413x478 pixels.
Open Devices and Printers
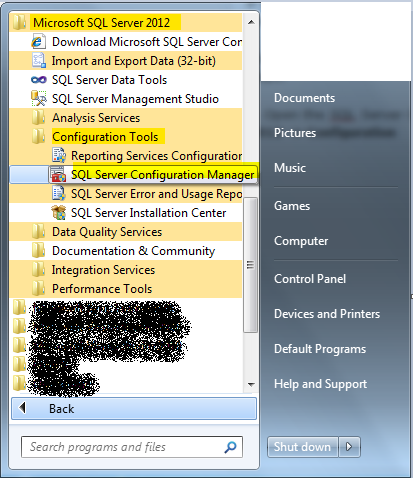tap(327, 314)
